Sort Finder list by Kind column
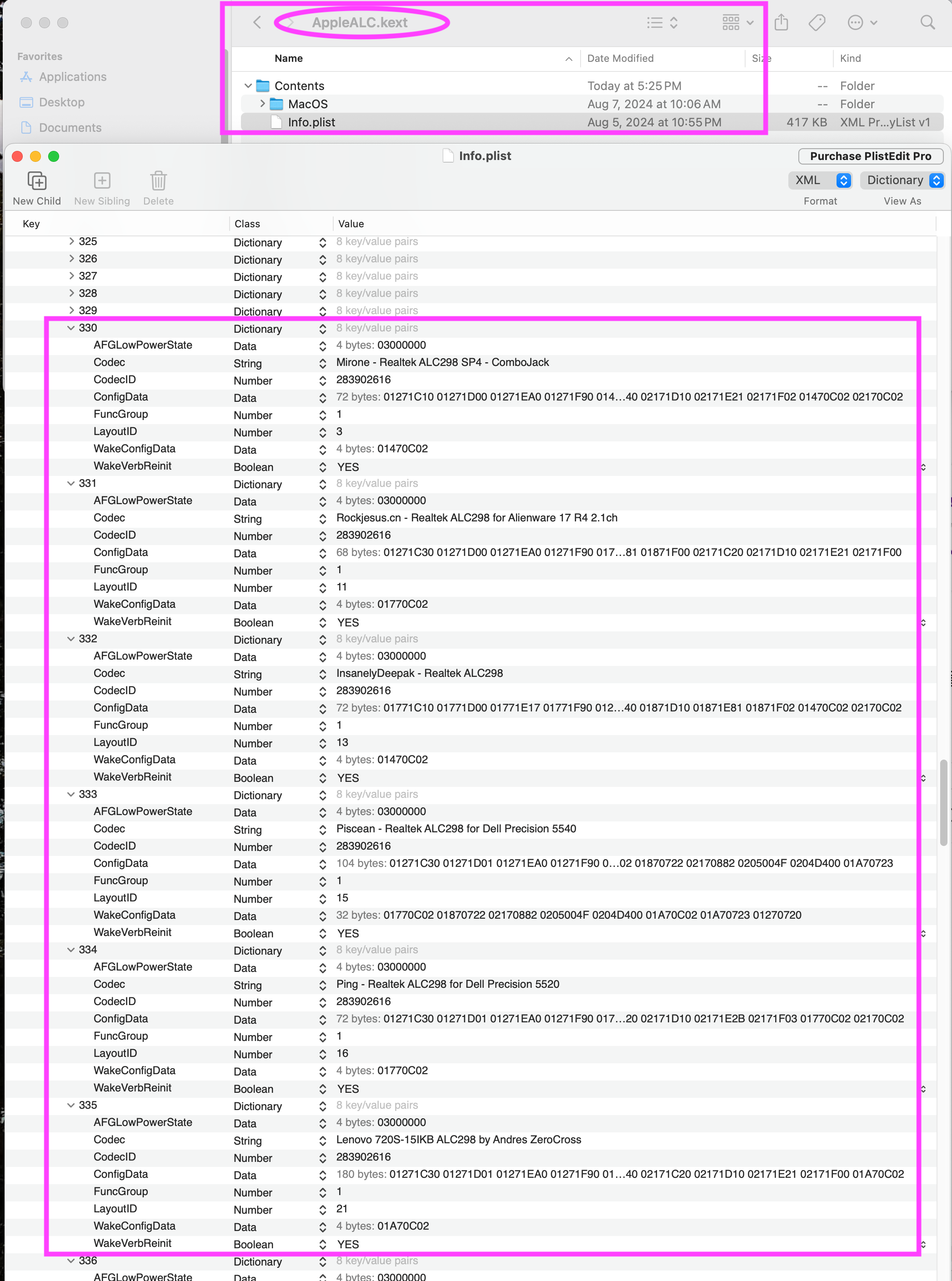The height and width of the screenshot is (1281, 952). [850, 58]
